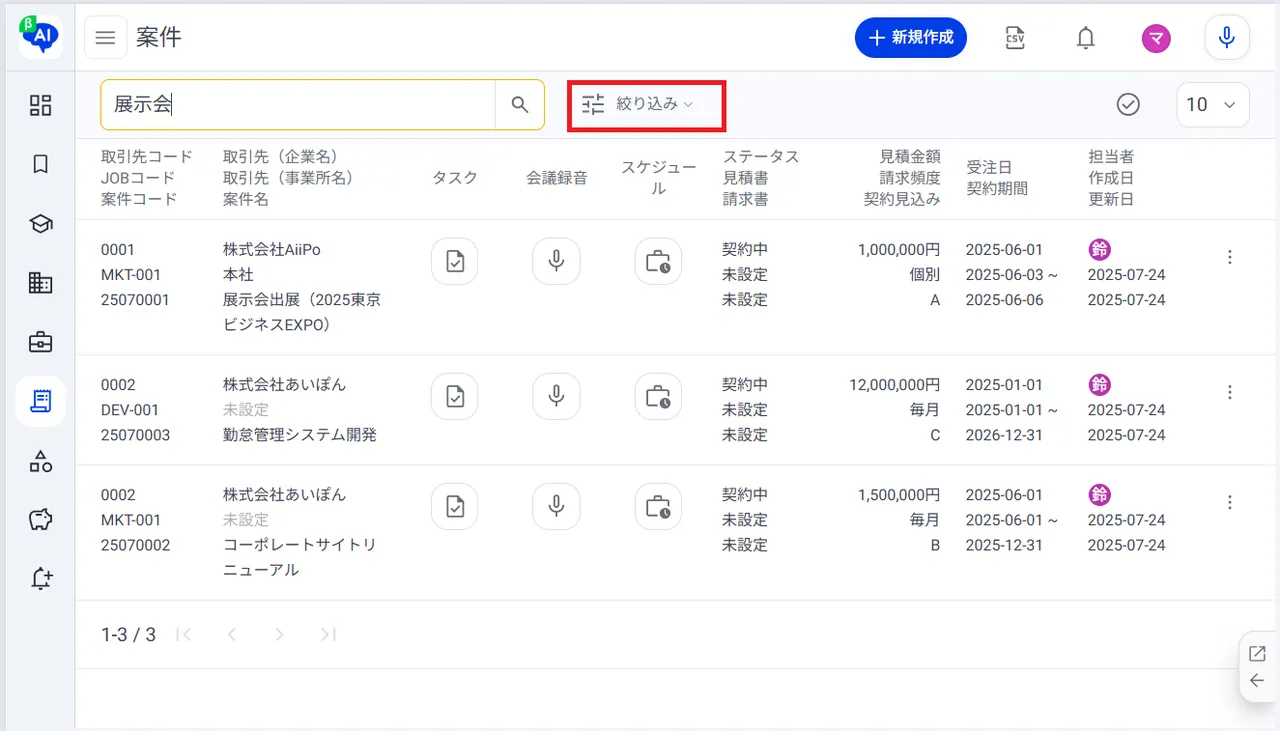Viewport: 1280px width, 731px height.
Task: Open the notifications bell
Action: [x=1085, y=38]
